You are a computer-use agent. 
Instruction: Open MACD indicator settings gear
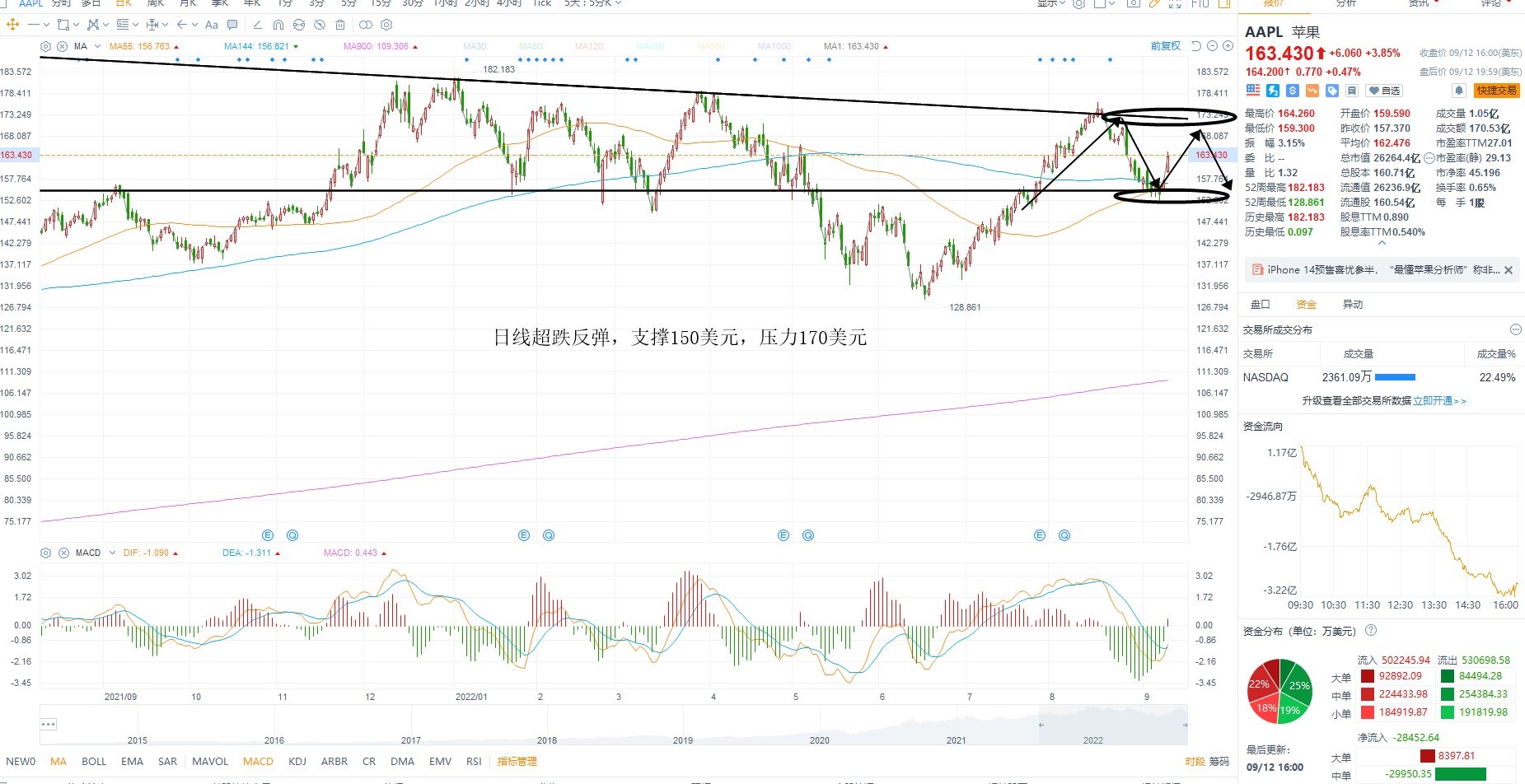coord(46,553)
